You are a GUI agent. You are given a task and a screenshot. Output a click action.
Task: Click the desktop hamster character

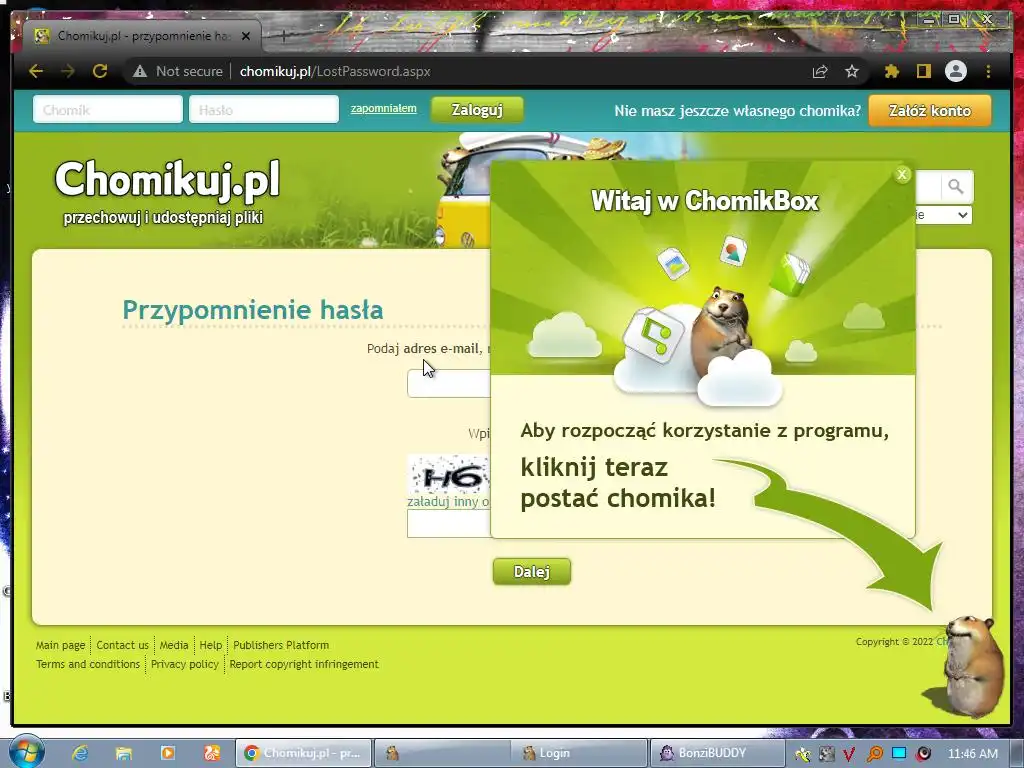pos(971,667)
